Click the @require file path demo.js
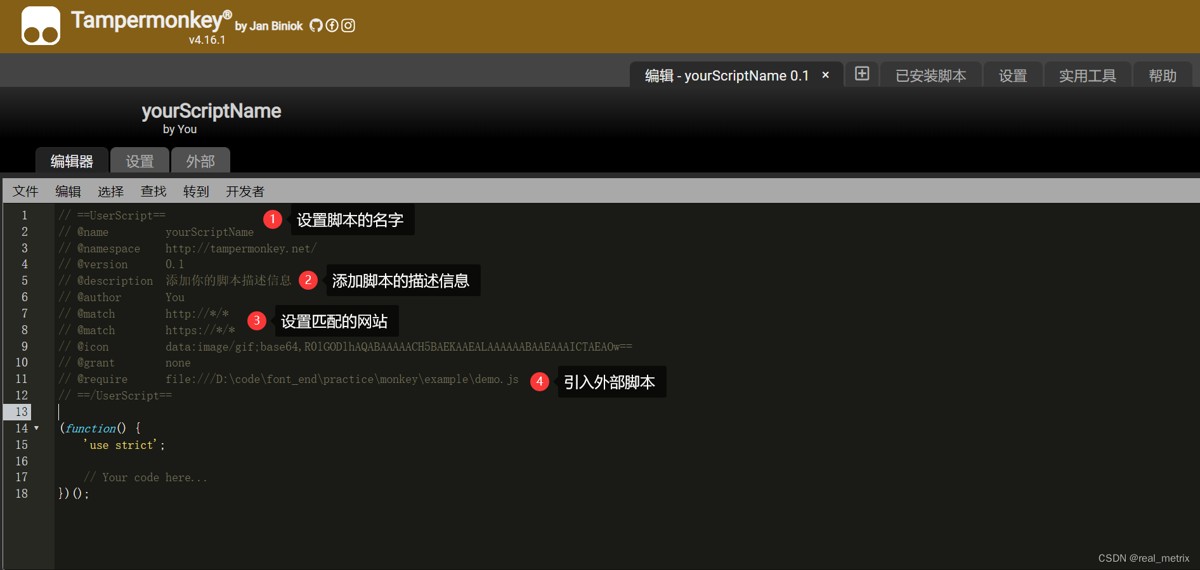Image resolution: width=1200 pixels, height=570 pixels. [x=342, y=379]
